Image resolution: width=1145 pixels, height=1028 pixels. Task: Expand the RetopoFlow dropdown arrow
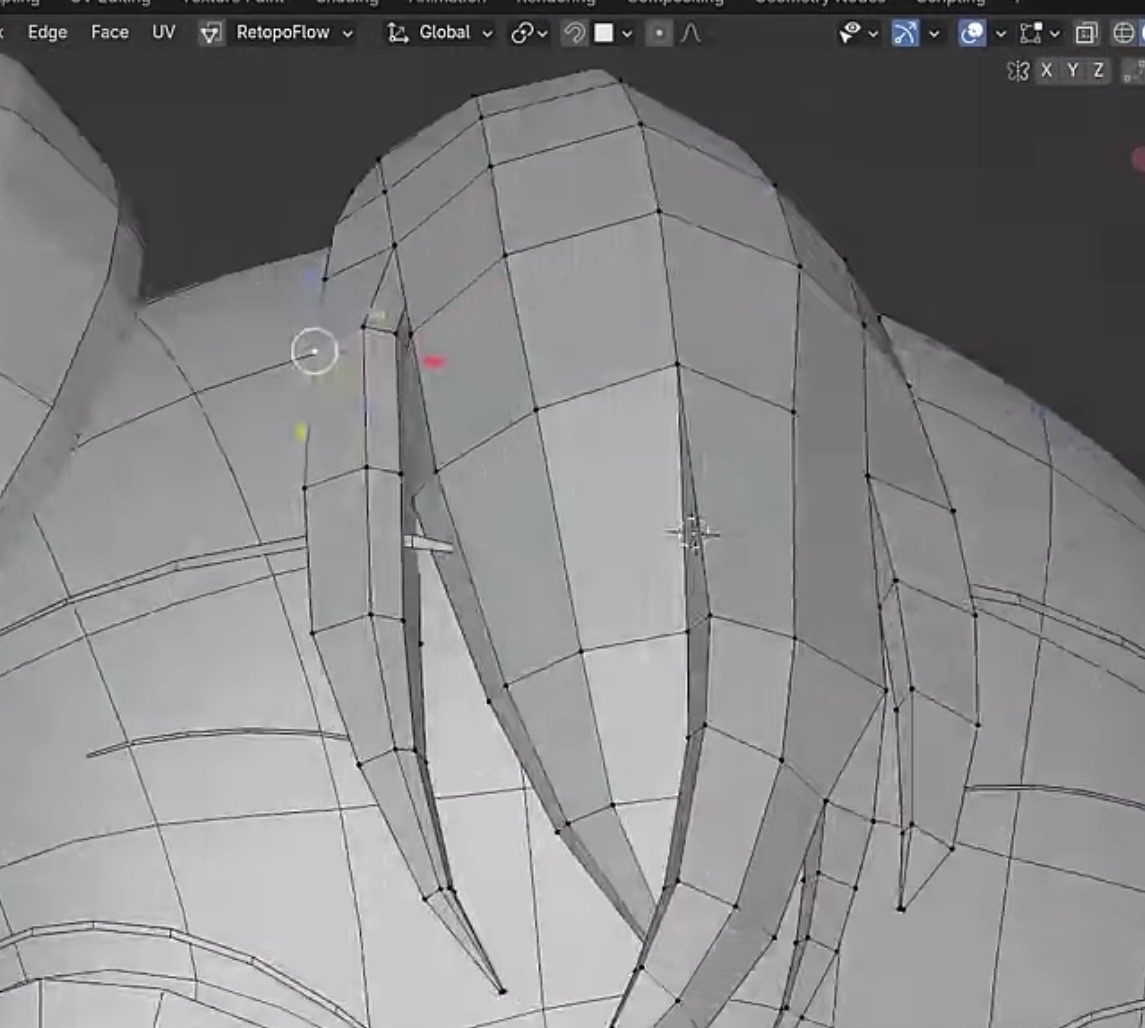pos(348,33)
